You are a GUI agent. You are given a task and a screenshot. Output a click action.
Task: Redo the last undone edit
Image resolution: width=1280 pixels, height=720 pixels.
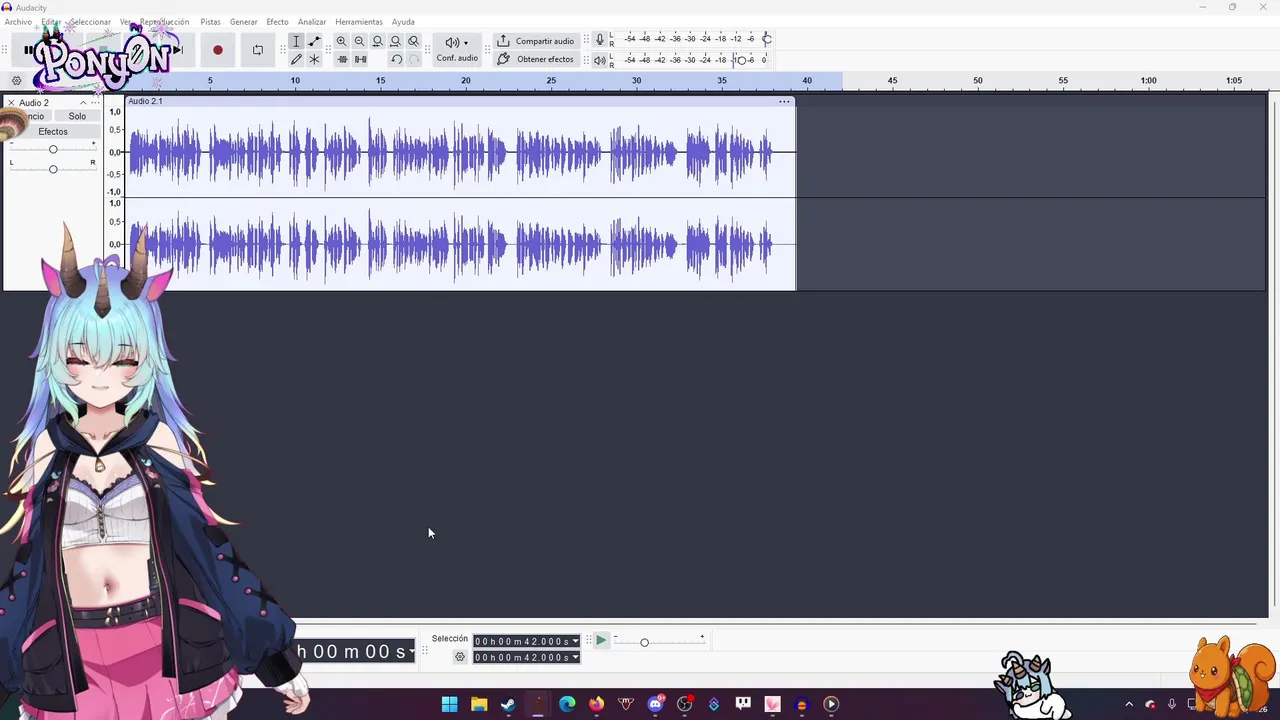point(414,59)
